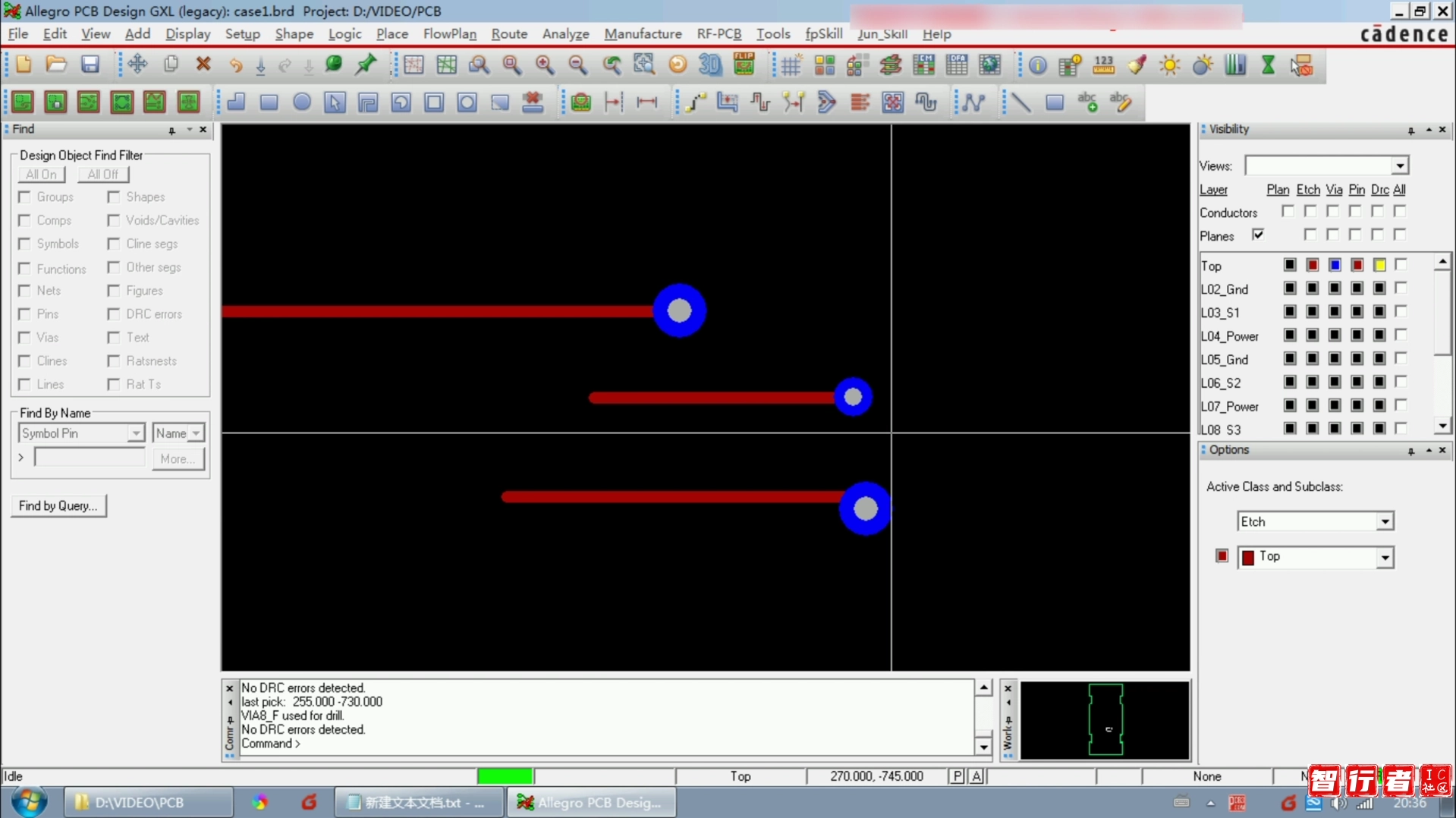1456x818 pixels.
Task: Click the Shape Add Rectangle icon
Action: click(269, 102)
